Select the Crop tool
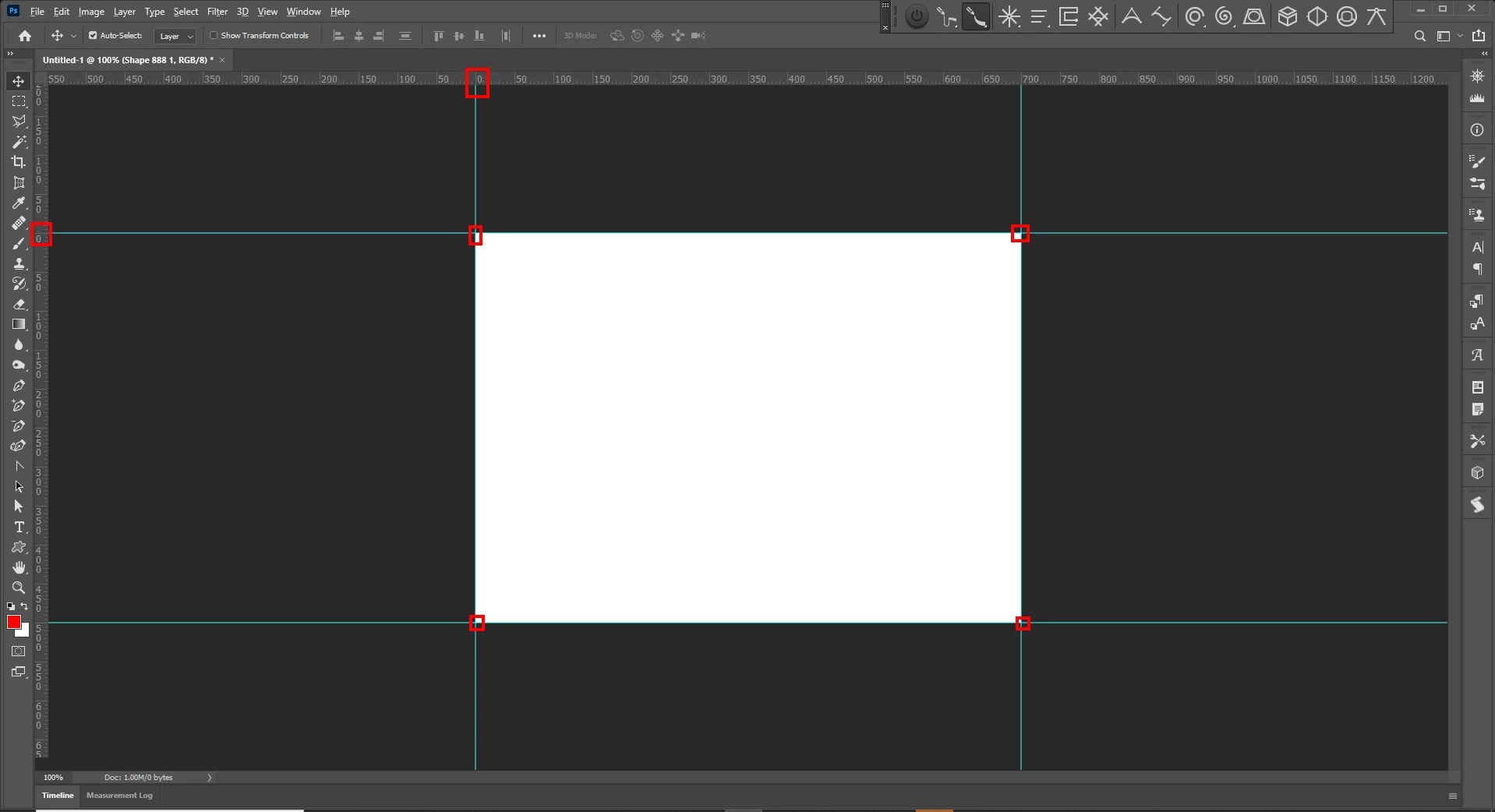This screenshot has height=812, width=1495. point(19,162)
